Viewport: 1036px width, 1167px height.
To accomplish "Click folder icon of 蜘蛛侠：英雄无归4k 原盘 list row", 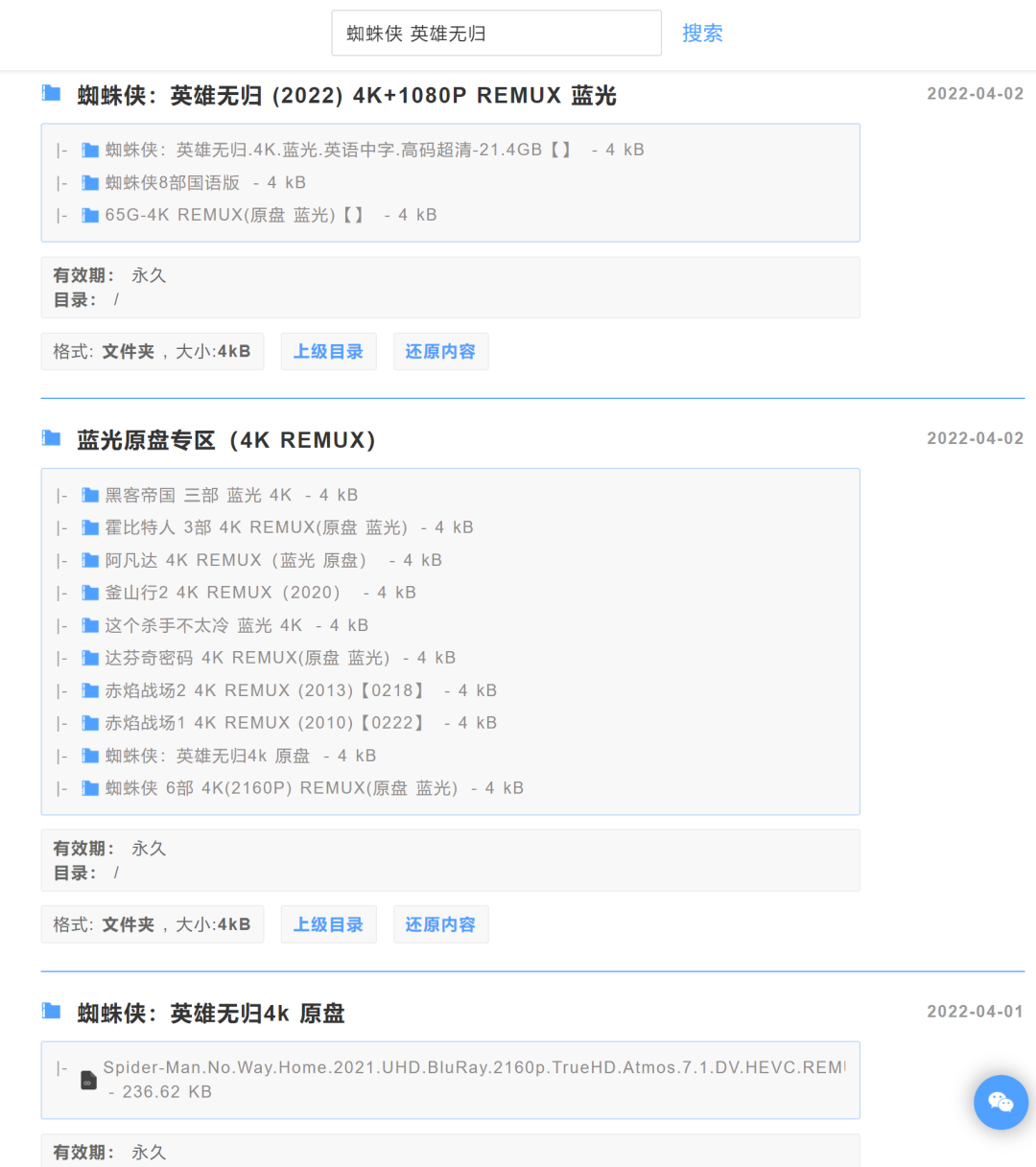I will 90,756.
